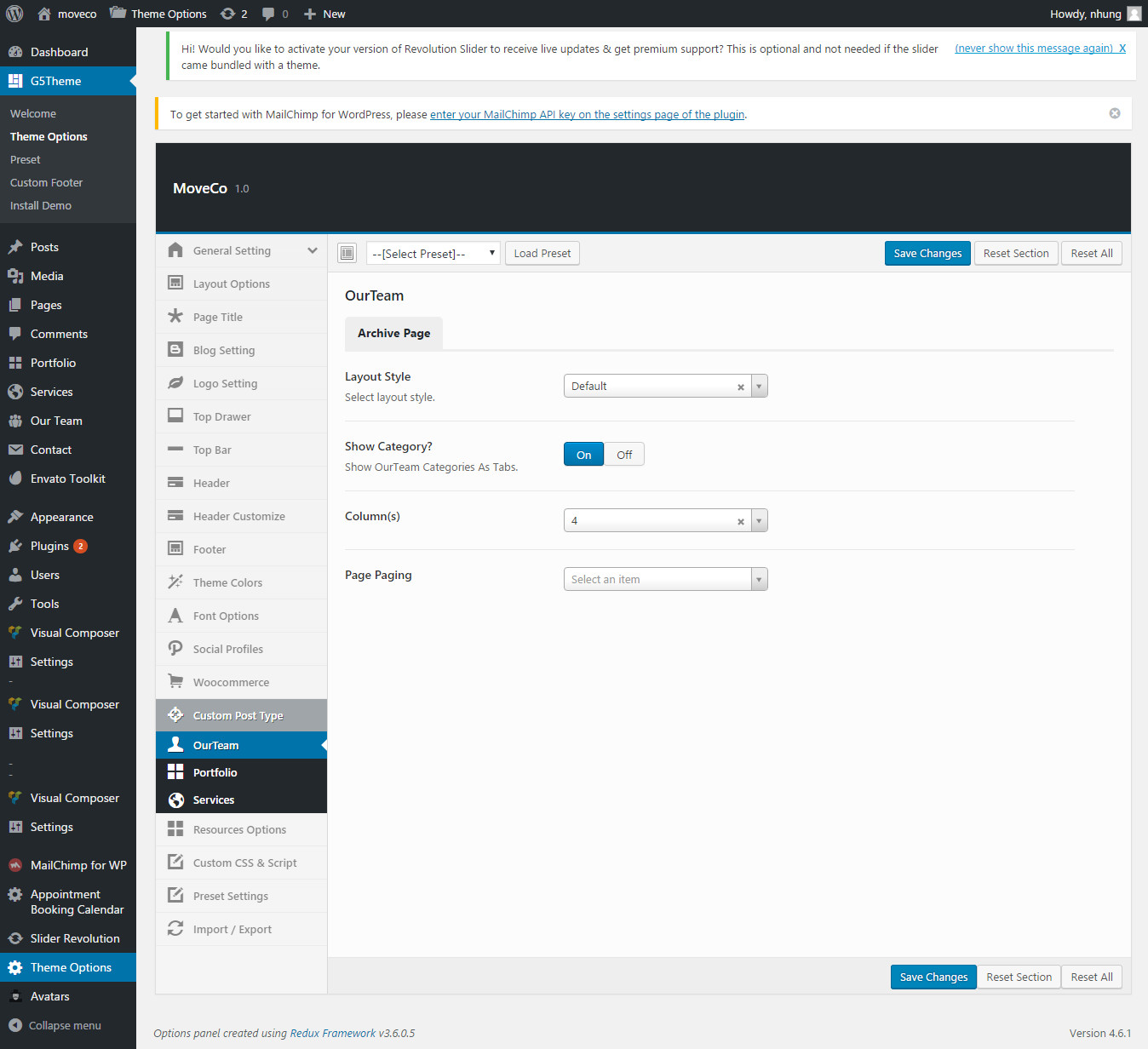Click the font letter icon for Font Options
The image size is (1148, 1049).
(175, 615)
